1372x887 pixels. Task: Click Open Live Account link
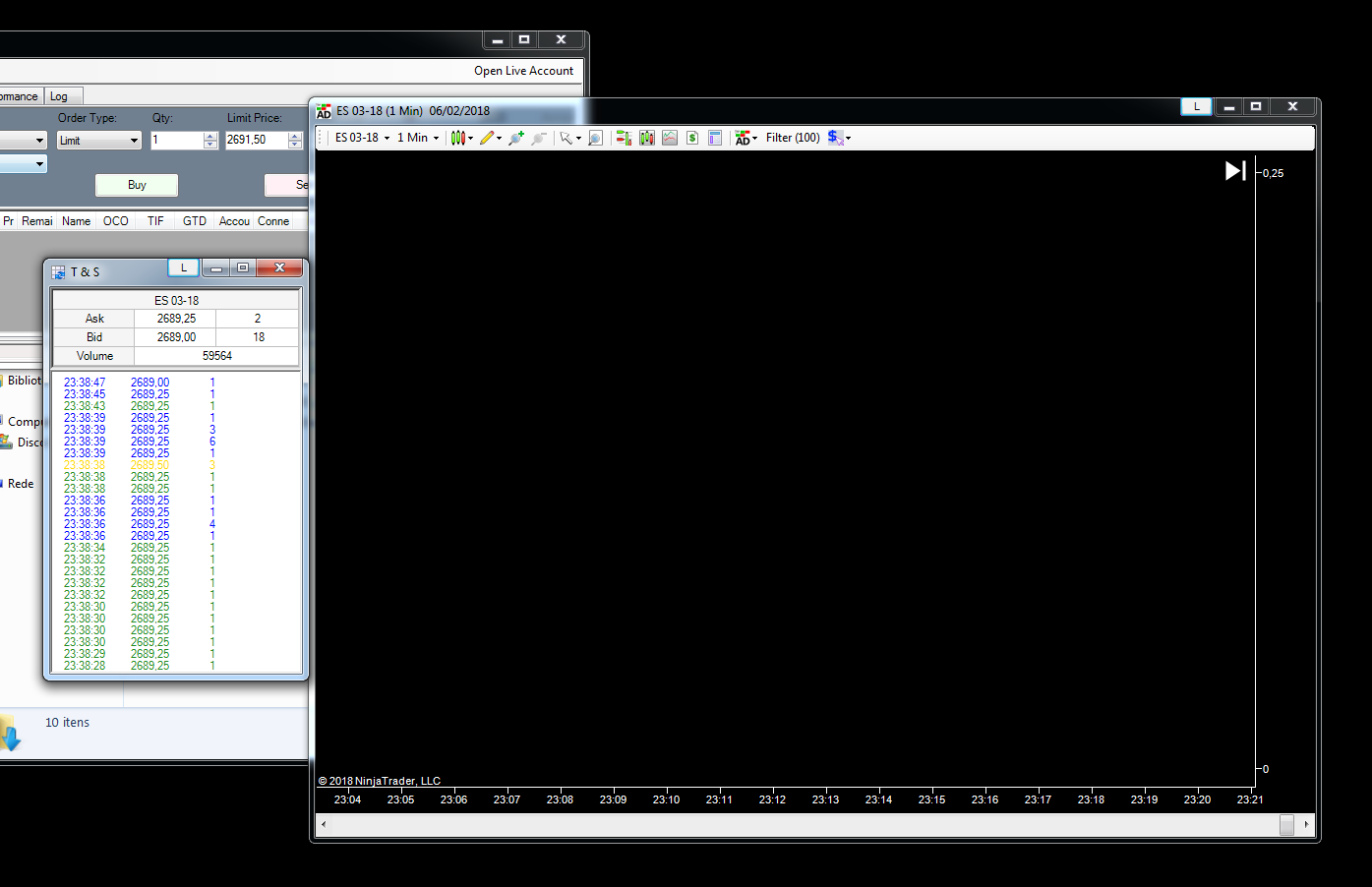coord(523,71)
